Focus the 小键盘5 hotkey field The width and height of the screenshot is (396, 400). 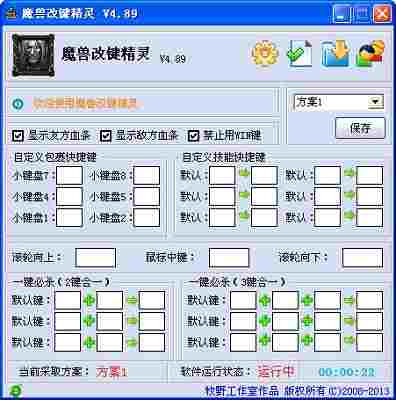146,197
